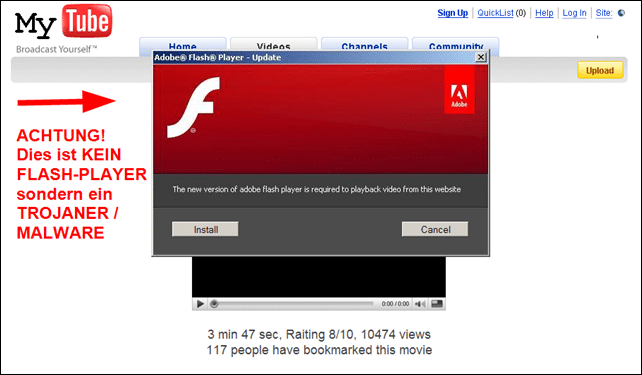Click the "new version of adobe flash player" message
642x375 pixels.
coord(316,189)
